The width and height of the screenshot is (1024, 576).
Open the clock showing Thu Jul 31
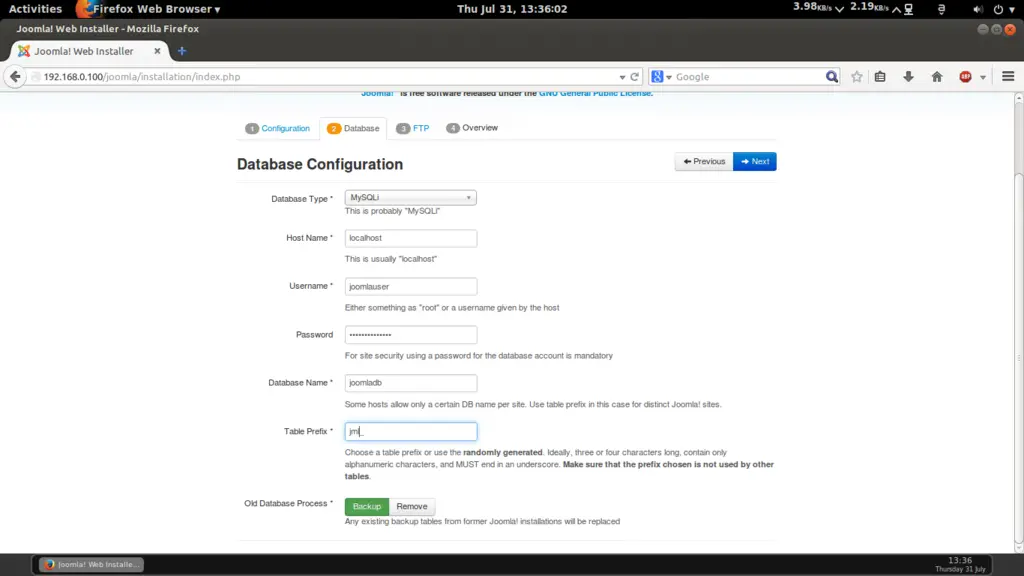point(512,9)
